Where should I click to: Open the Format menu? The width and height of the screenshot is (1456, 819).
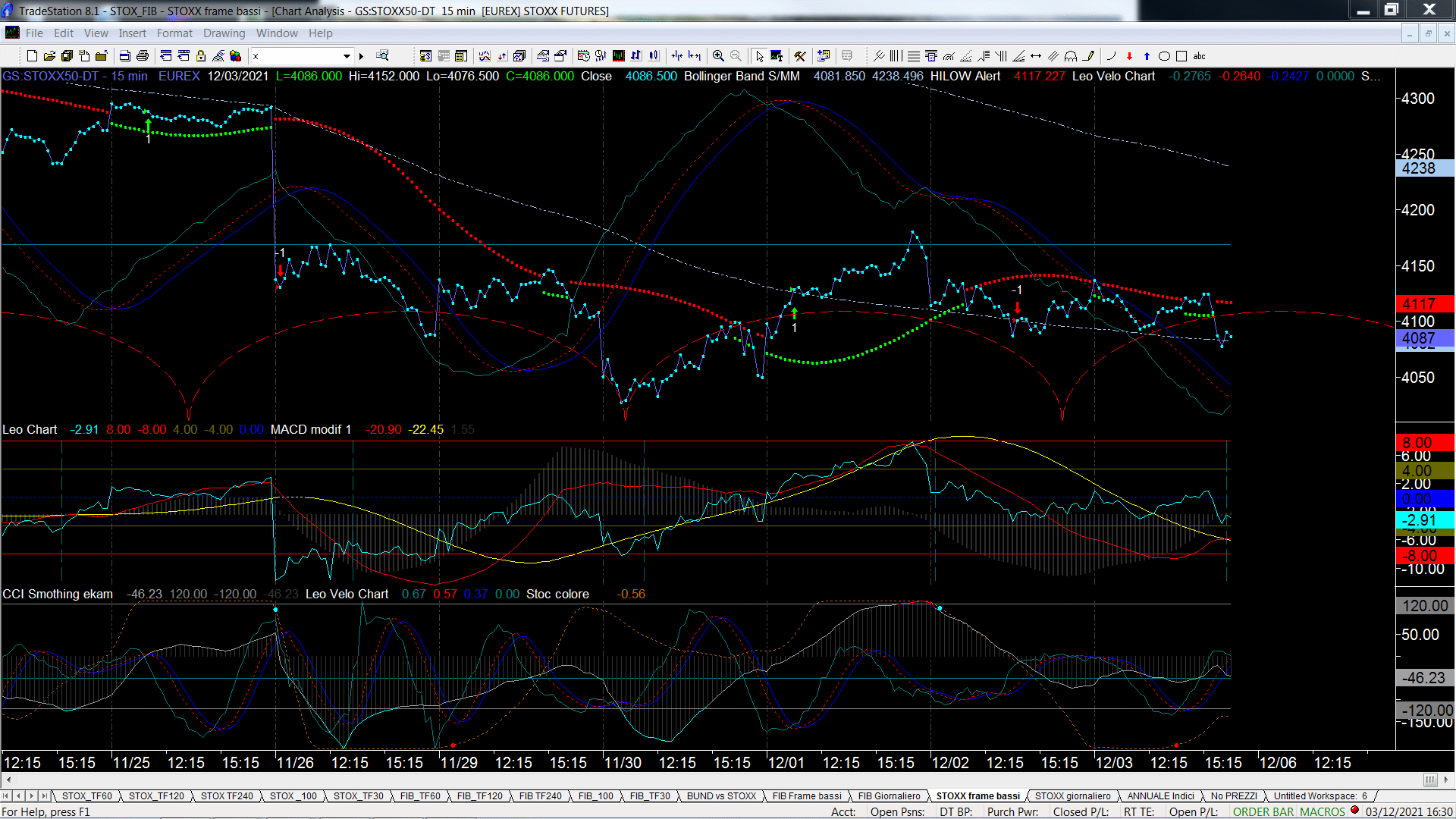(174, 33)
